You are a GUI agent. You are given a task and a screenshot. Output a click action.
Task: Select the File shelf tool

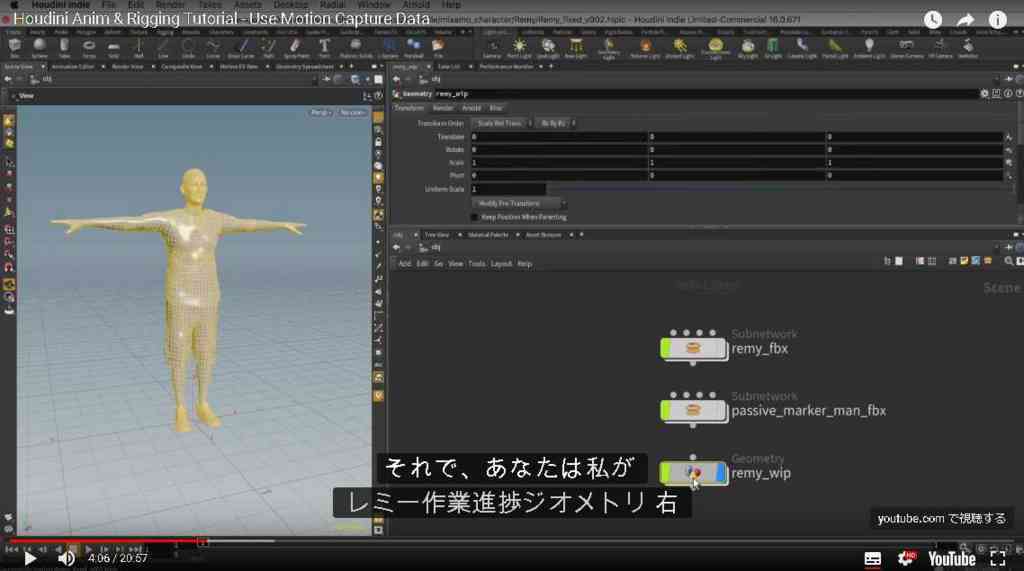point(438,47)
